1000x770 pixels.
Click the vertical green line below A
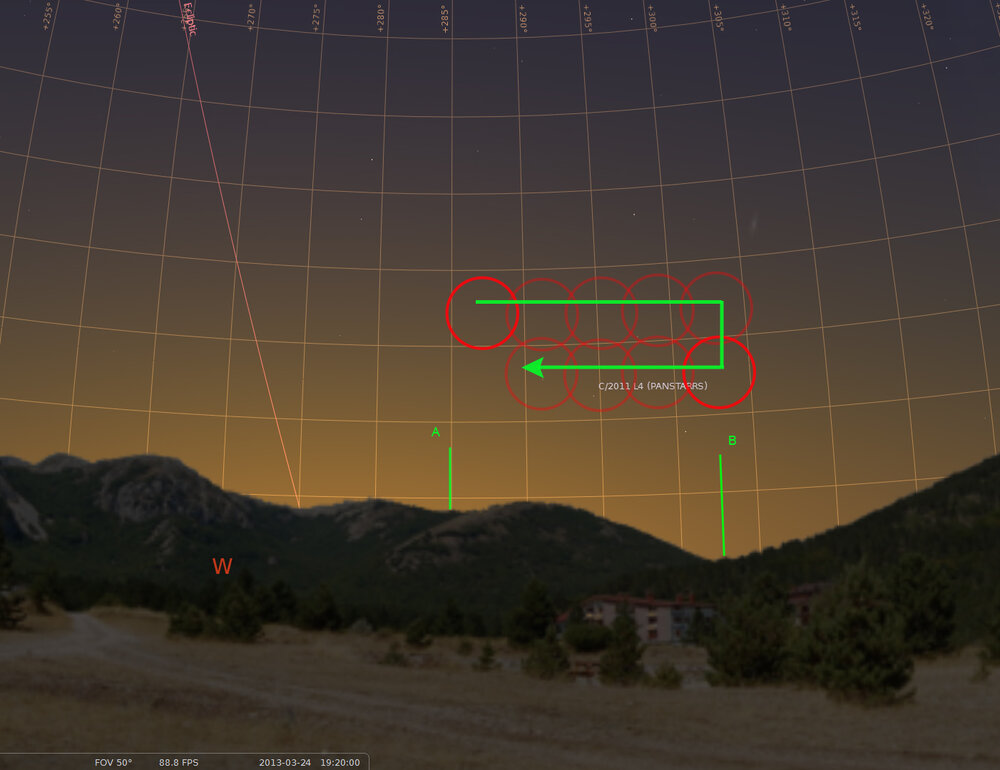click(450, 478)
